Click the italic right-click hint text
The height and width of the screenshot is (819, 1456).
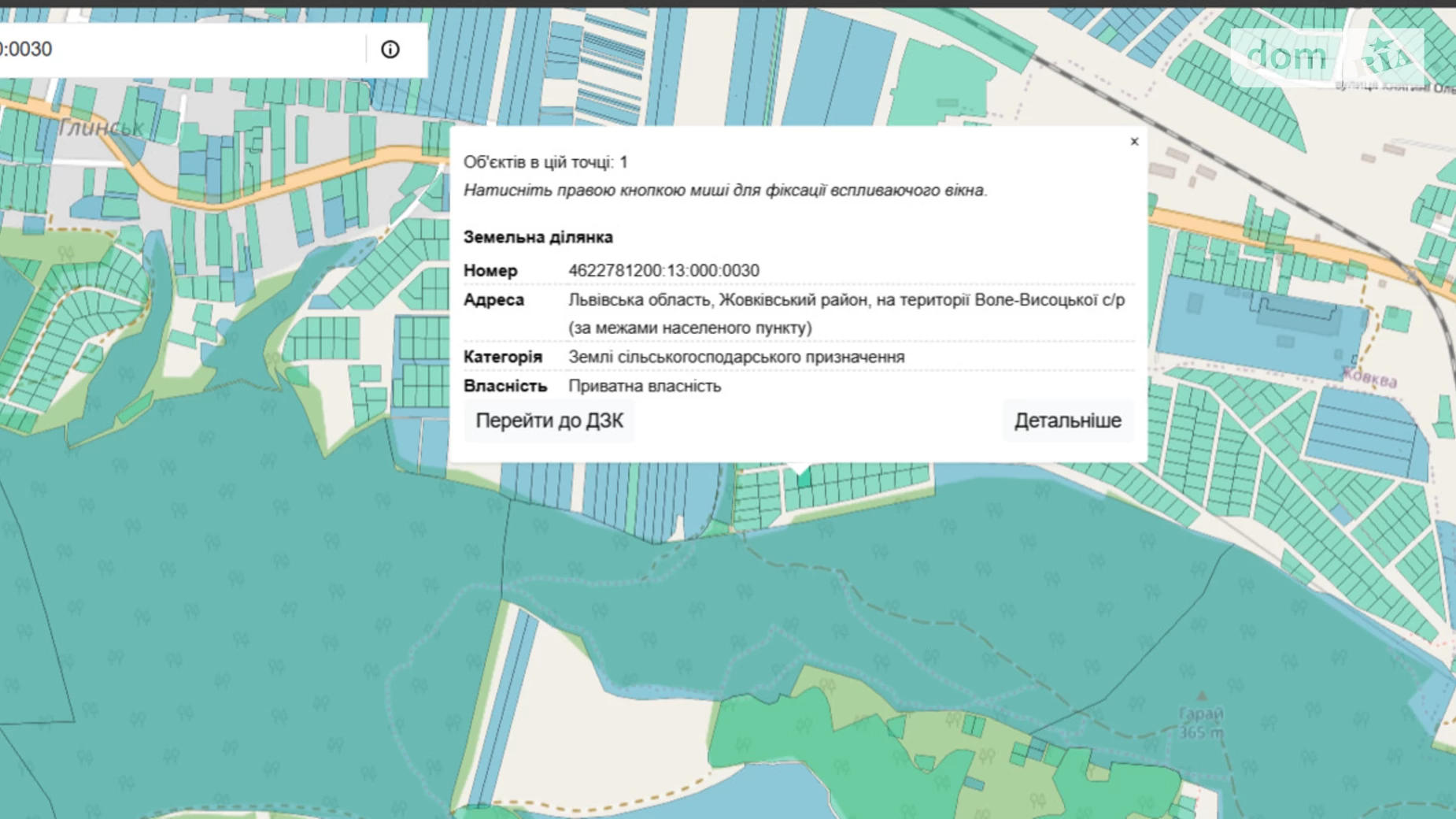point(725,191)
